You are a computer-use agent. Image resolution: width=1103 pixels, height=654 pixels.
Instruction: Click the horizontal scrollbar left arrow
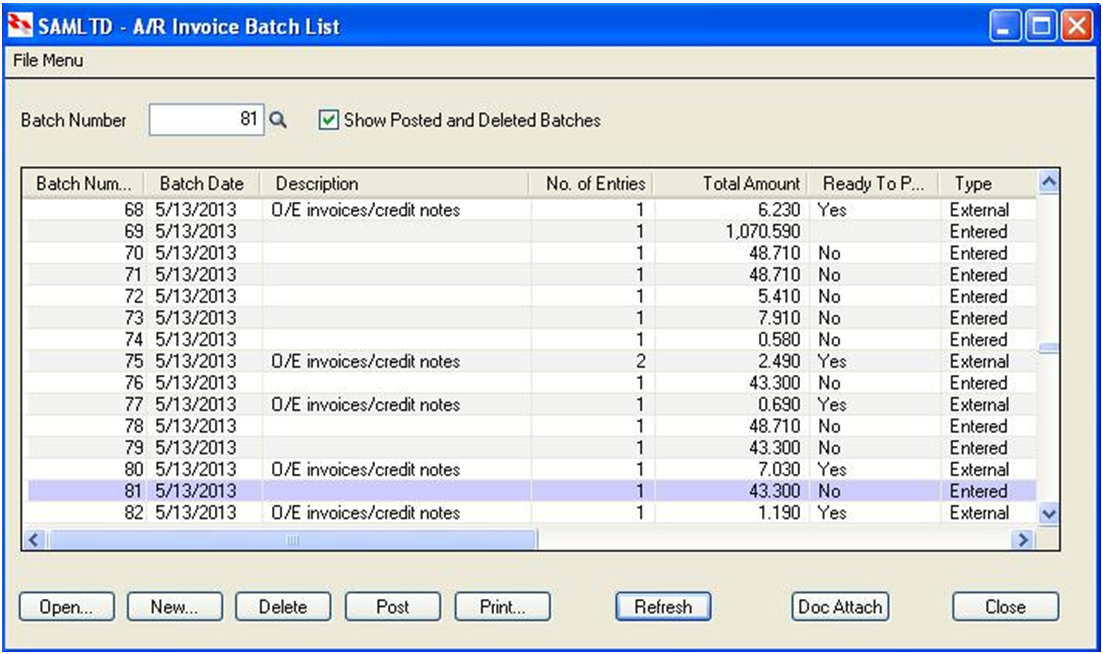click(x=34, y=540)
